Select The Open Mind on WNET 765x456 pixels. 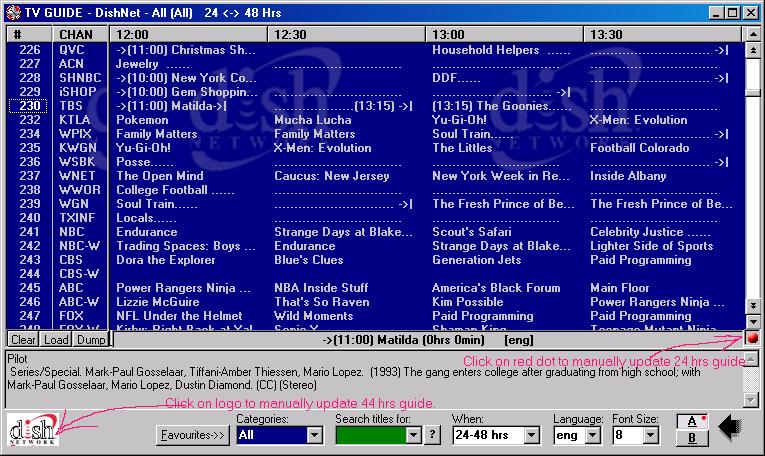tap(160, 176)
